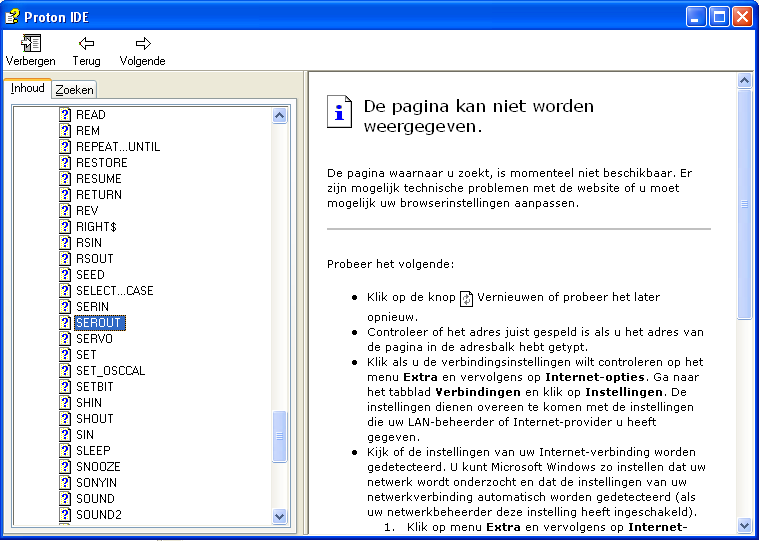Go back with the Terug arrow
This screenshot has width=760, height=541.
[x=86, y=43]
